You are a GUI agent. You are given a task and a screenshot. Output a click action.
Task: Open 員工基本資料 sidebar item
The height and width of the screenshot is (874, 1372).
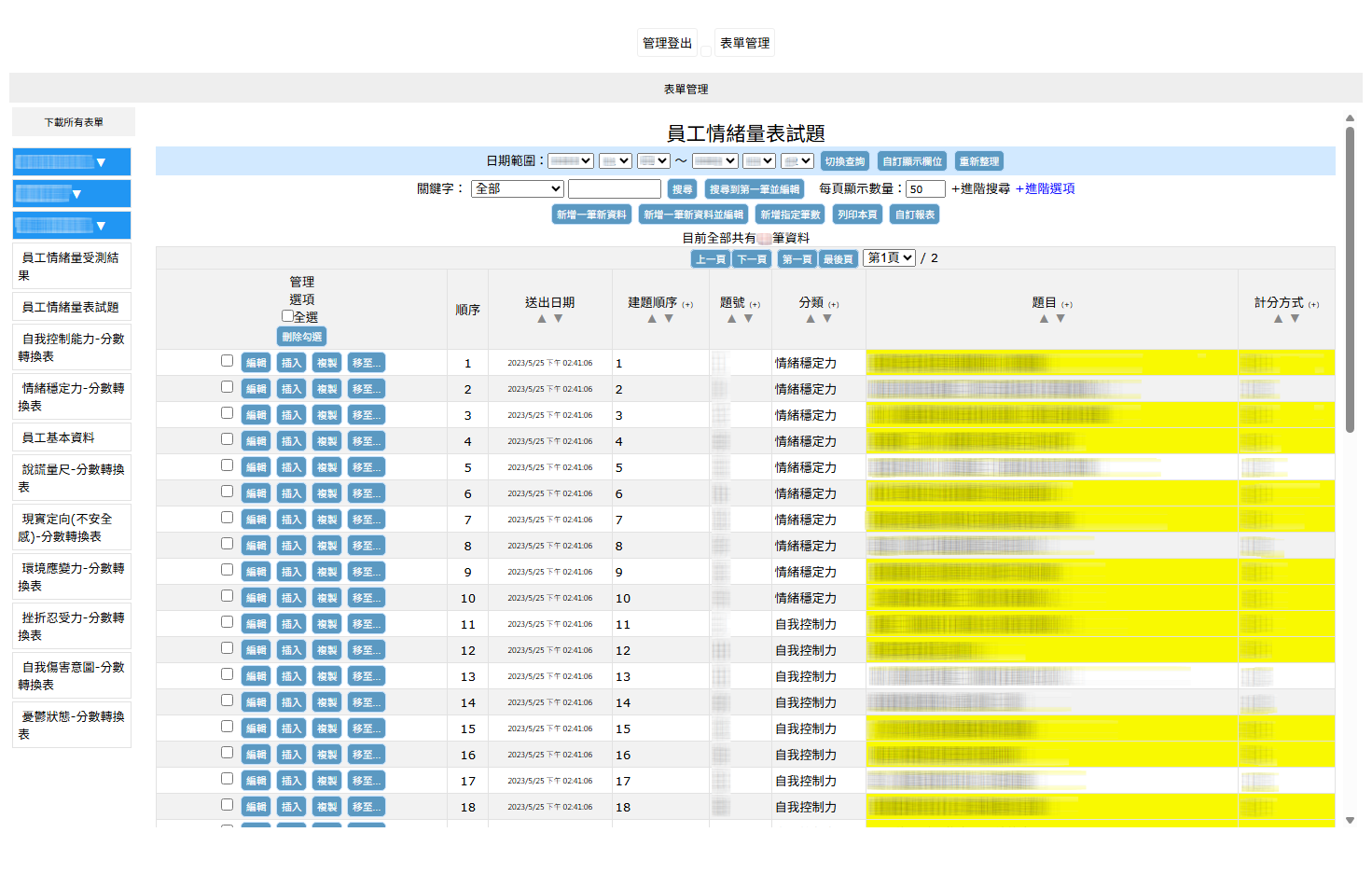[x=72, y=437]
